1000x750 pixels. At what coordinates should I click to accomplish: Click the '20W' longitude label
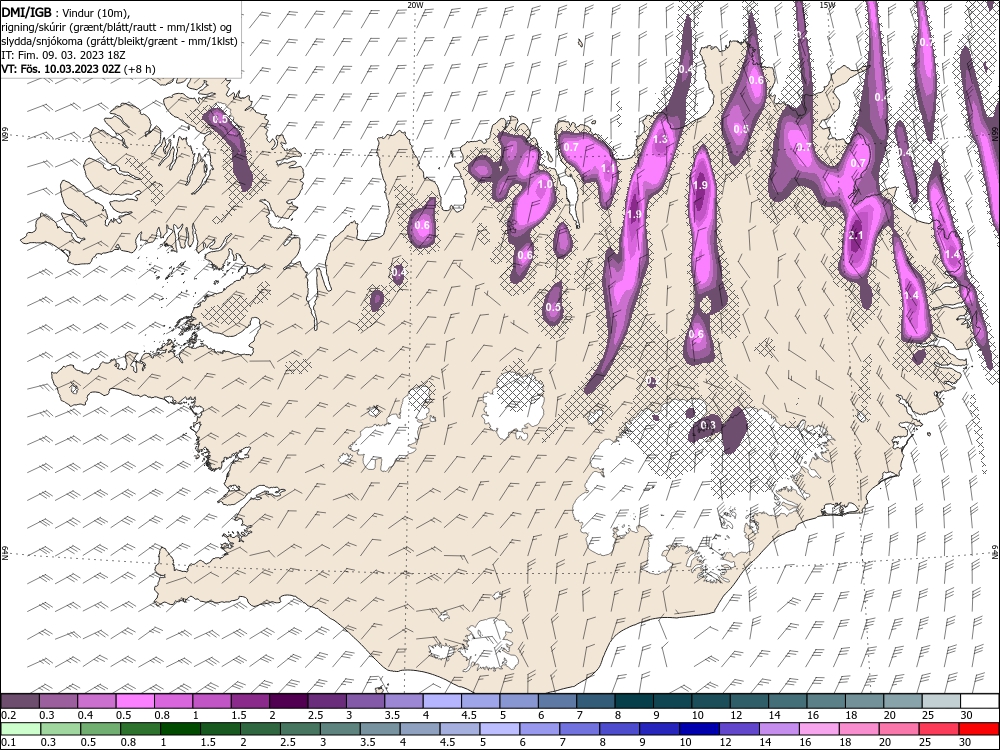415,4
